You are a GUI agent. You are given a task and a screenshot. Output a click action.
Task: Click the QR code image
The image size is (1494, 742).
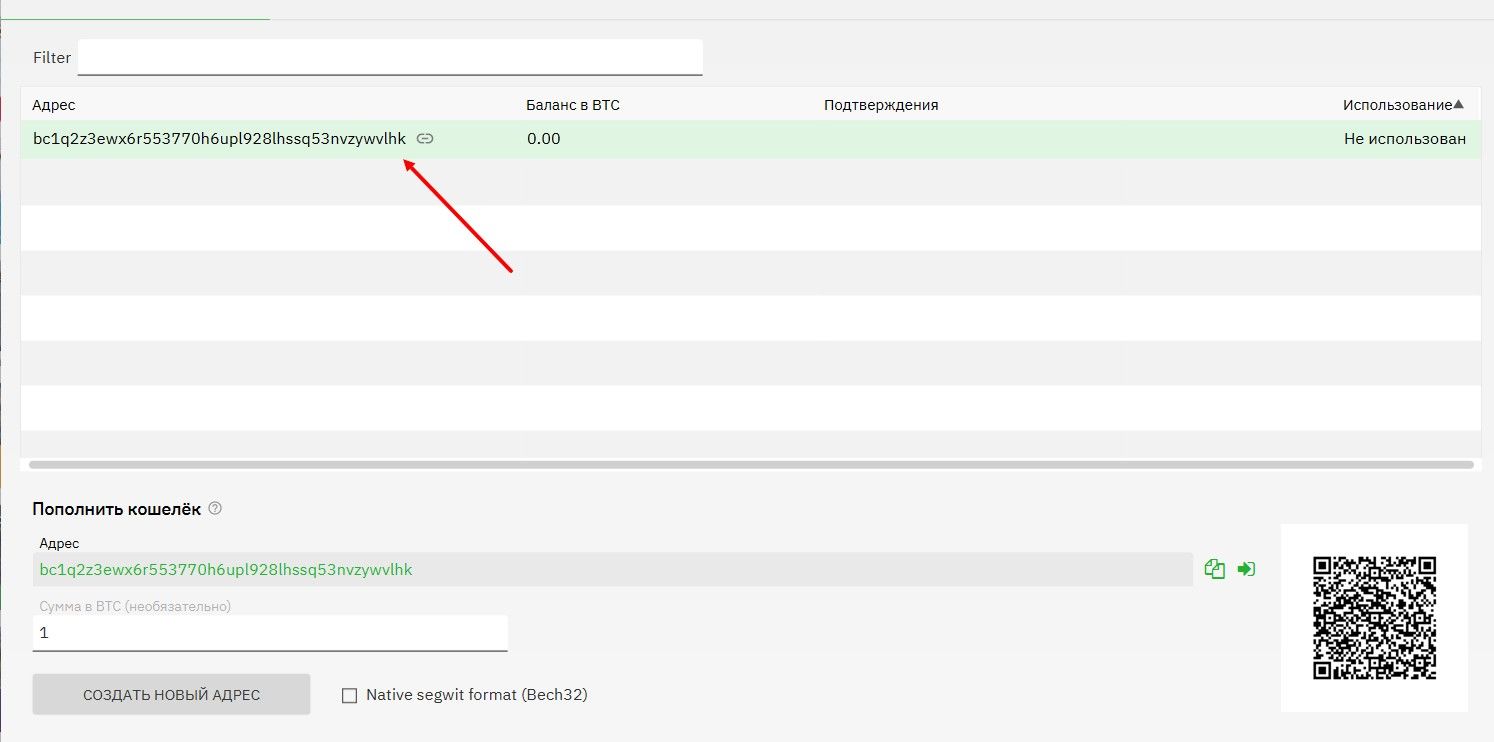click(x=1374, y=617)
